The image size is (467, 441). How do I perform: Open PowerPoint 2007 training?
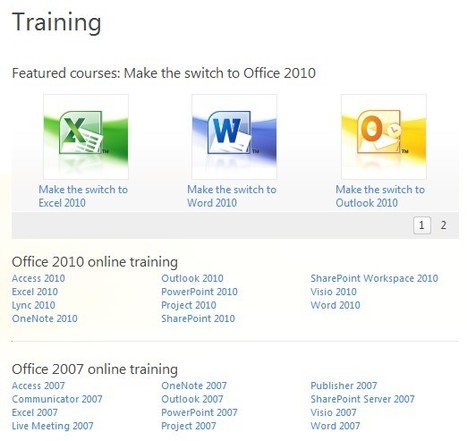coord(199,412)
